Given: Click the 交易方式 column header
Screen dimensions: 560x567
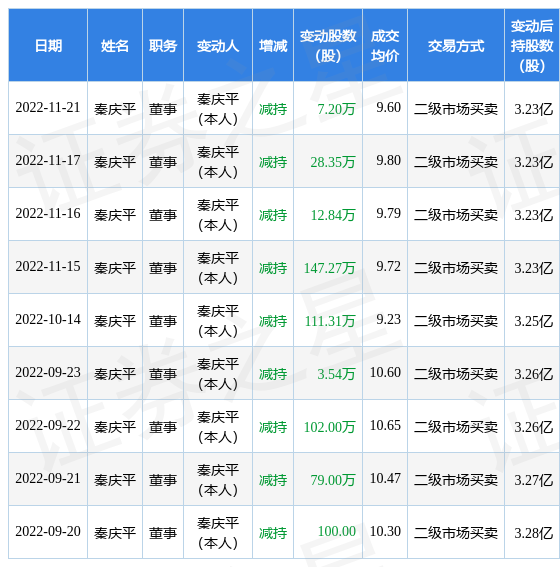Looking at the screenshot, I should pyautogui.click(x=456, y=46).
